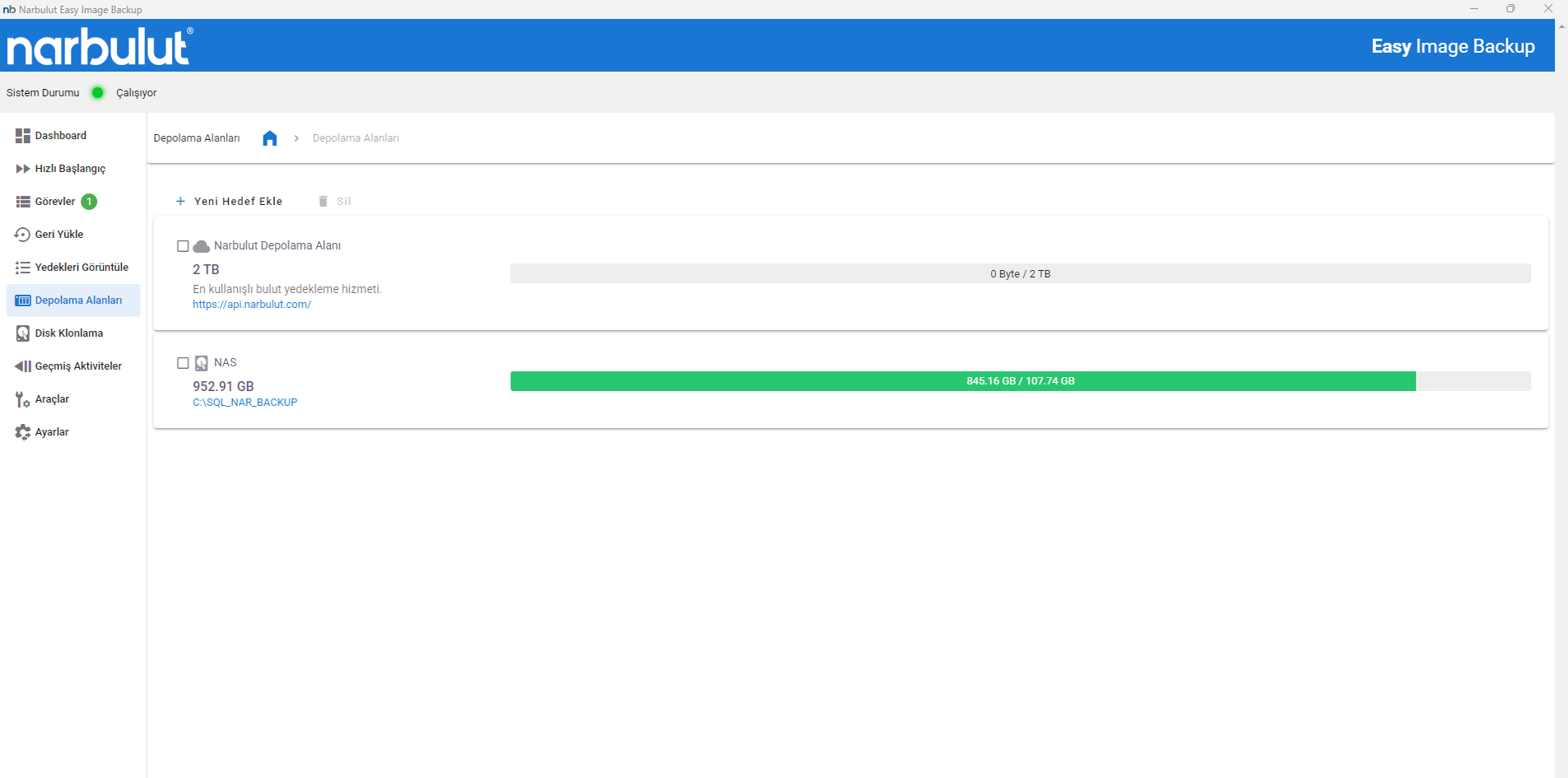
Task: Open the api.narbulut.com link
Action: pos(252,305)
